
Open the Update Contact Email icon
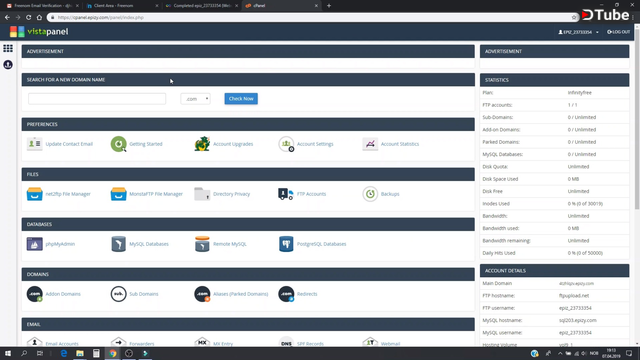click(x=35, y=144)
